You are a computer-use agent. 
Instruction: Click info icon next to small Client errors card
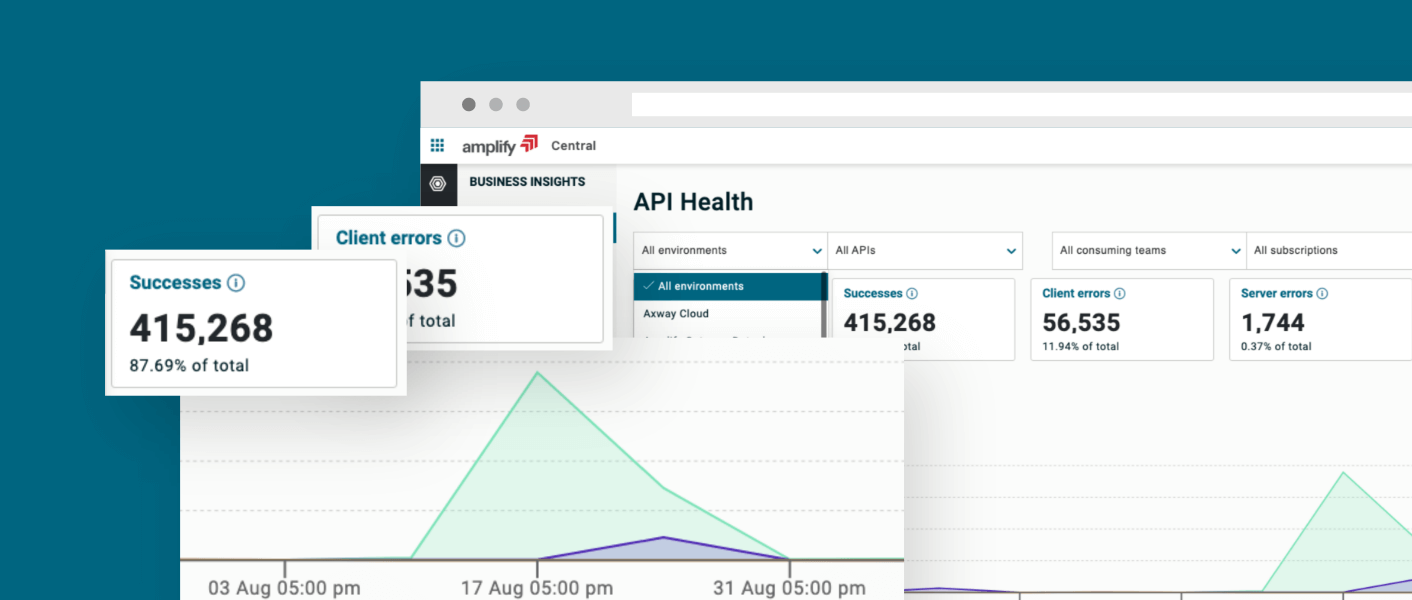click(x=1119, y=294)
